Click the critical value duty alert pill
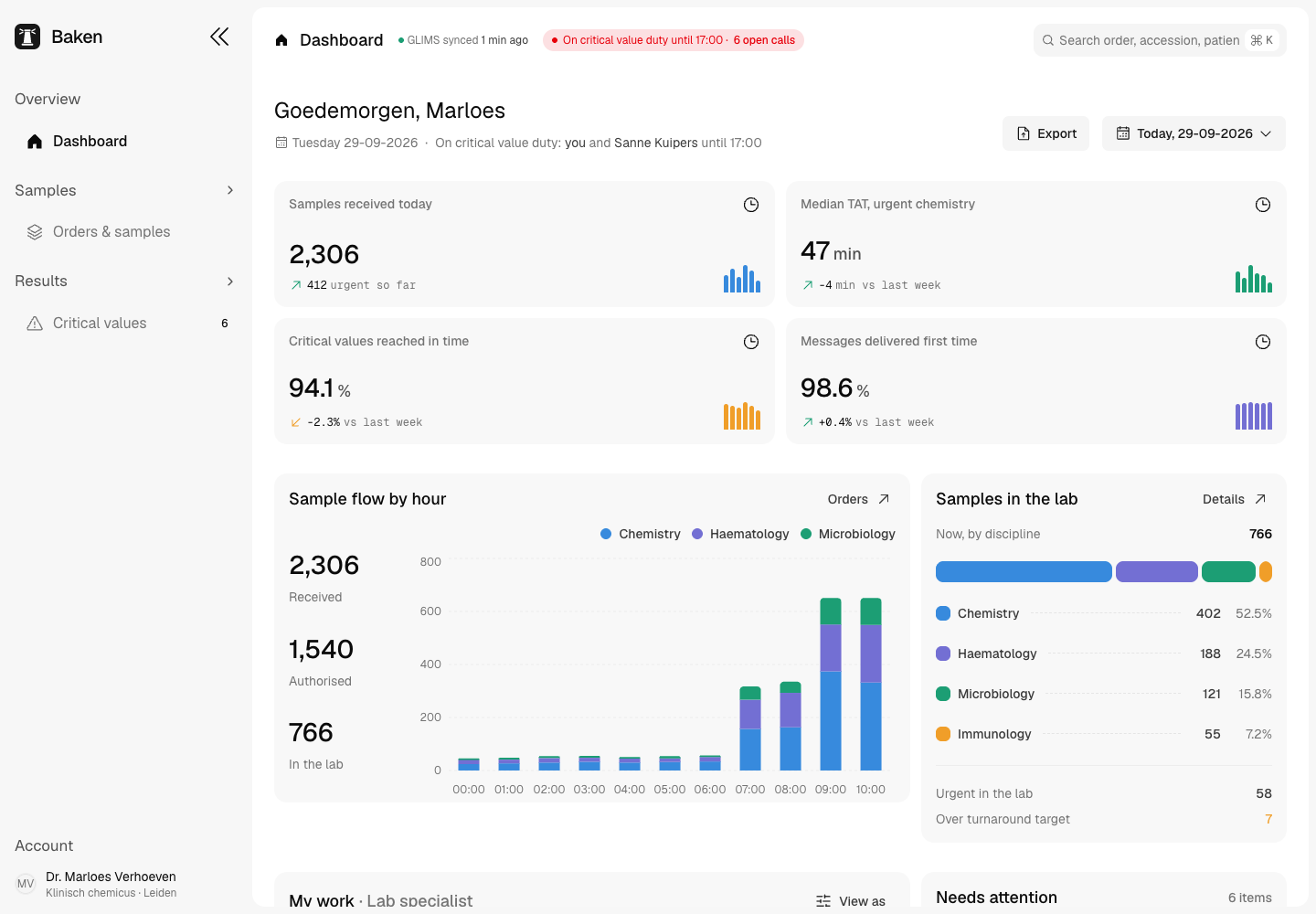Viewport: 1316px width, 914px height. click(x=674, y=40)
